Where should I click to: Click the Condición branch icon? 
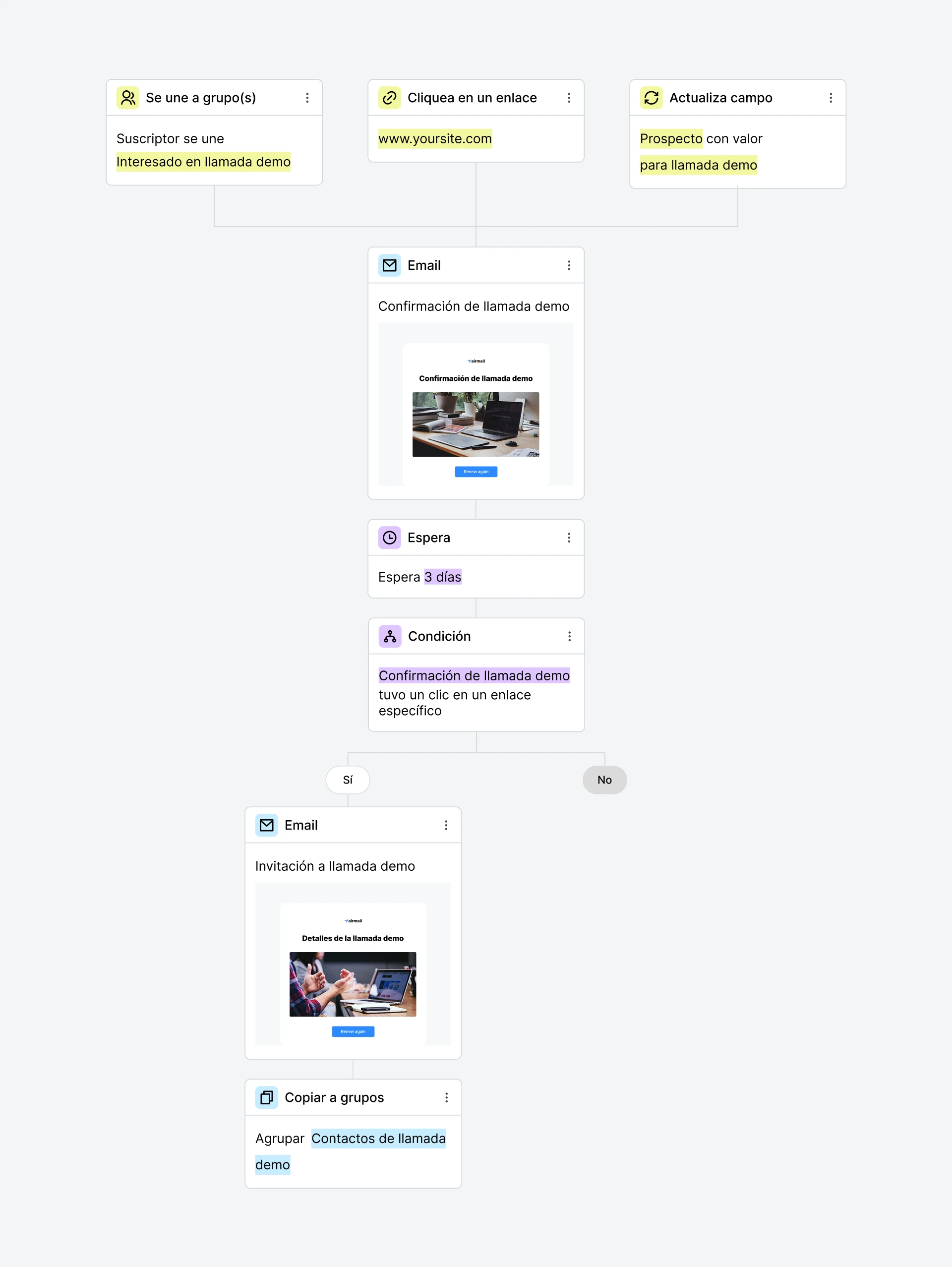(x=390, y=636)
